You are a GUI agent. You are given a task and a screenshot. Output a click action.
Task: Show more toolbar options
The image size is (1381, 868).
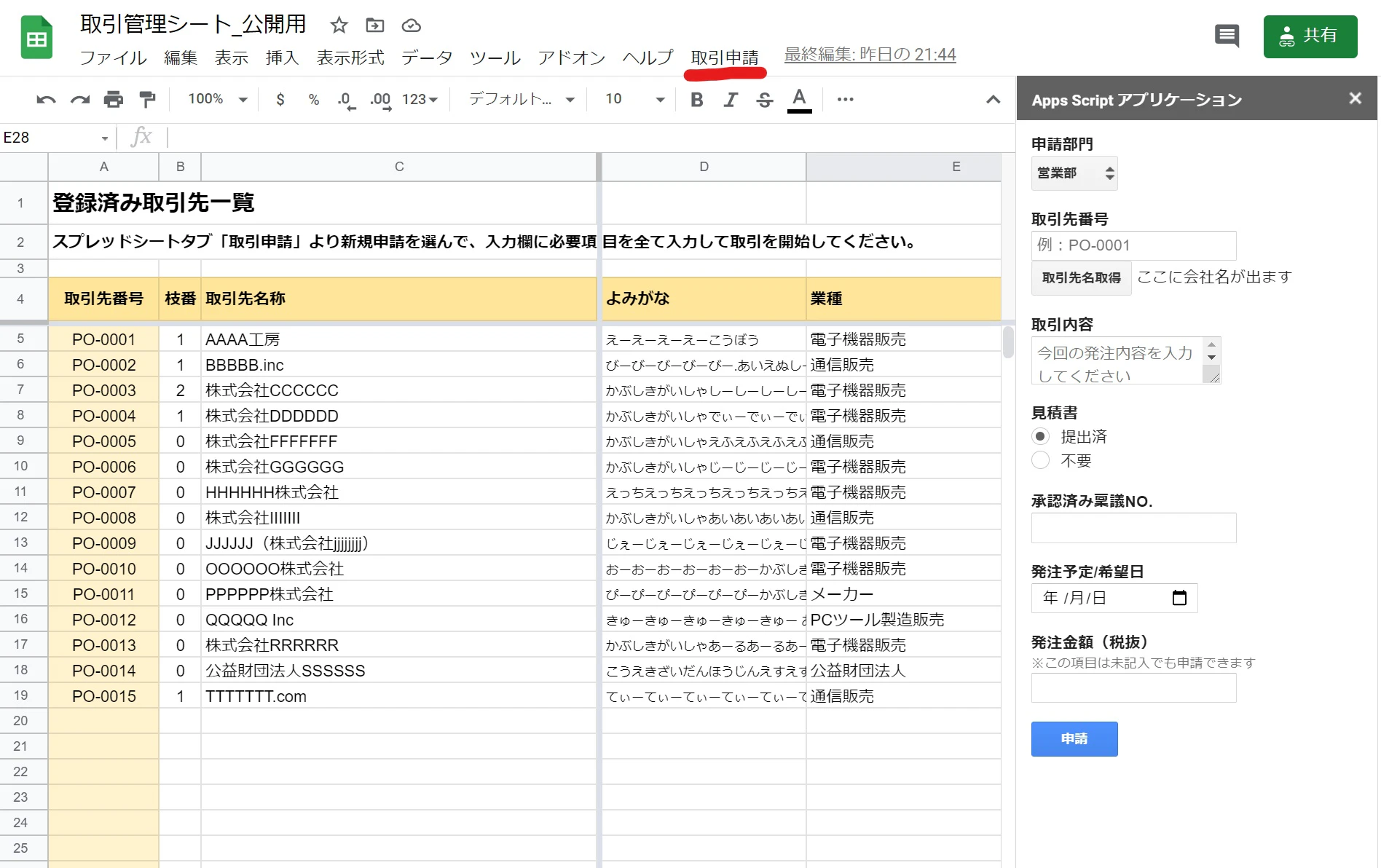(845, 99)
